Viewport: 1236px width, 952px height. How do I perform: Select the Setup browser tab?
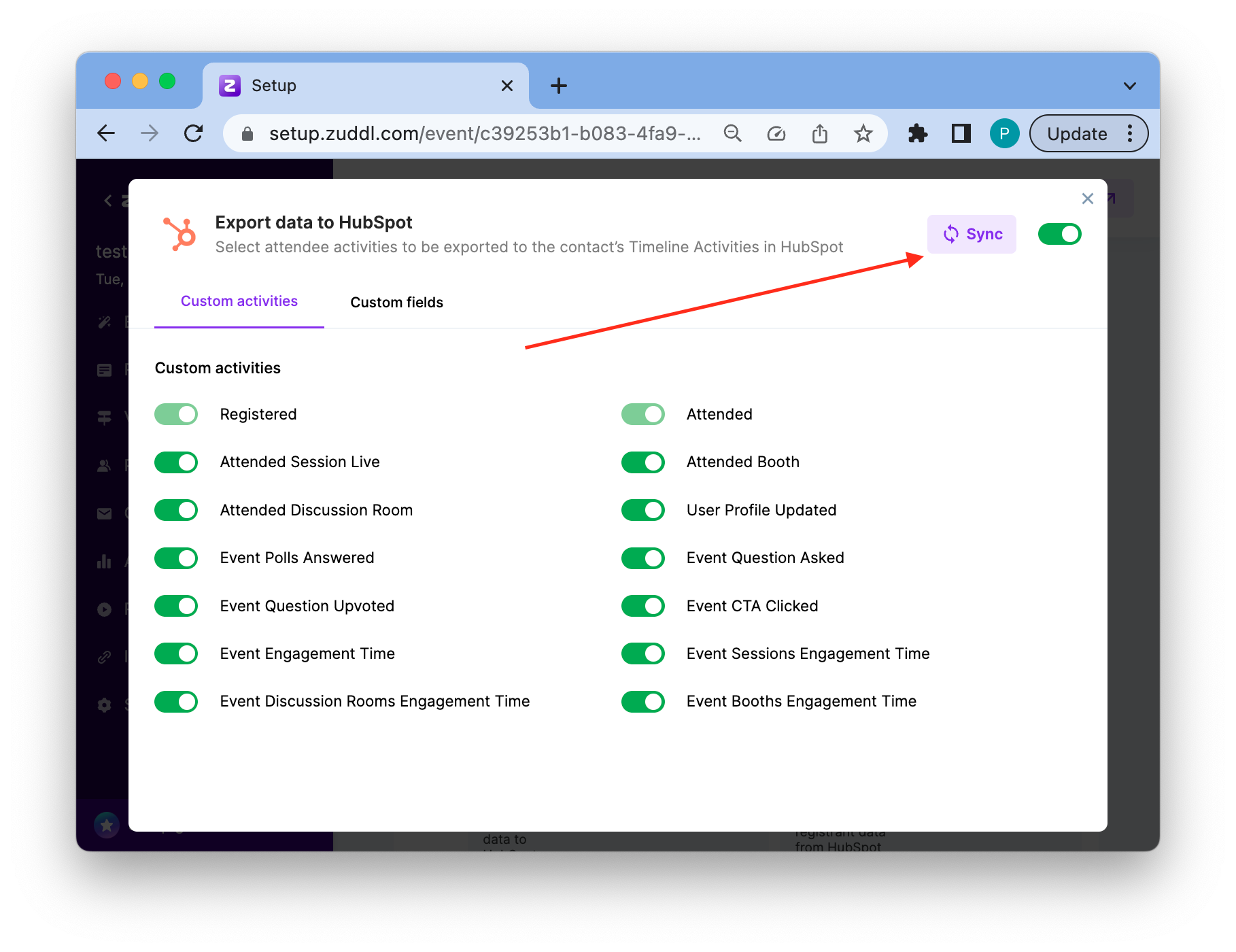pos(366,86)
